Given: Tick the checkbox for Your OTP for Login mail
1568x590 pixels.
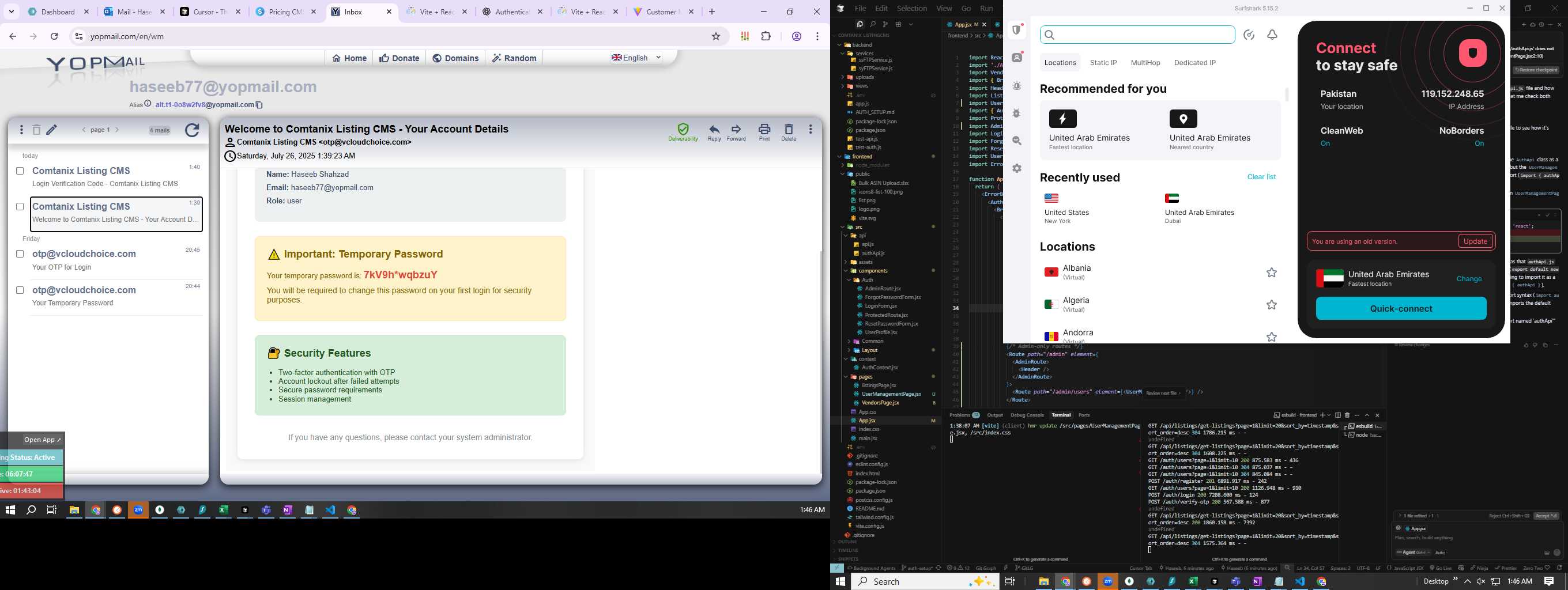Looking at the screenshot, I should [x=20, y=254].
